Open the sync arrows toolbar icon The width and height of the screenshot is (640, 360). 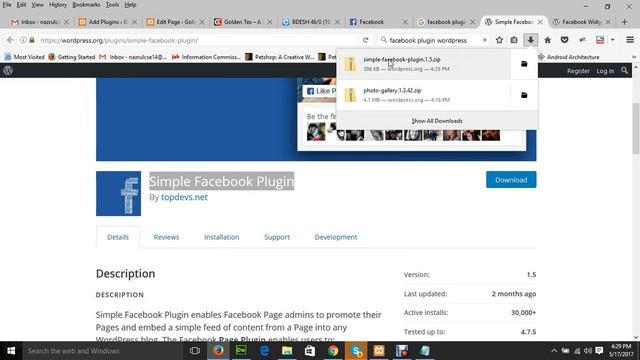(x=582, y=40)
